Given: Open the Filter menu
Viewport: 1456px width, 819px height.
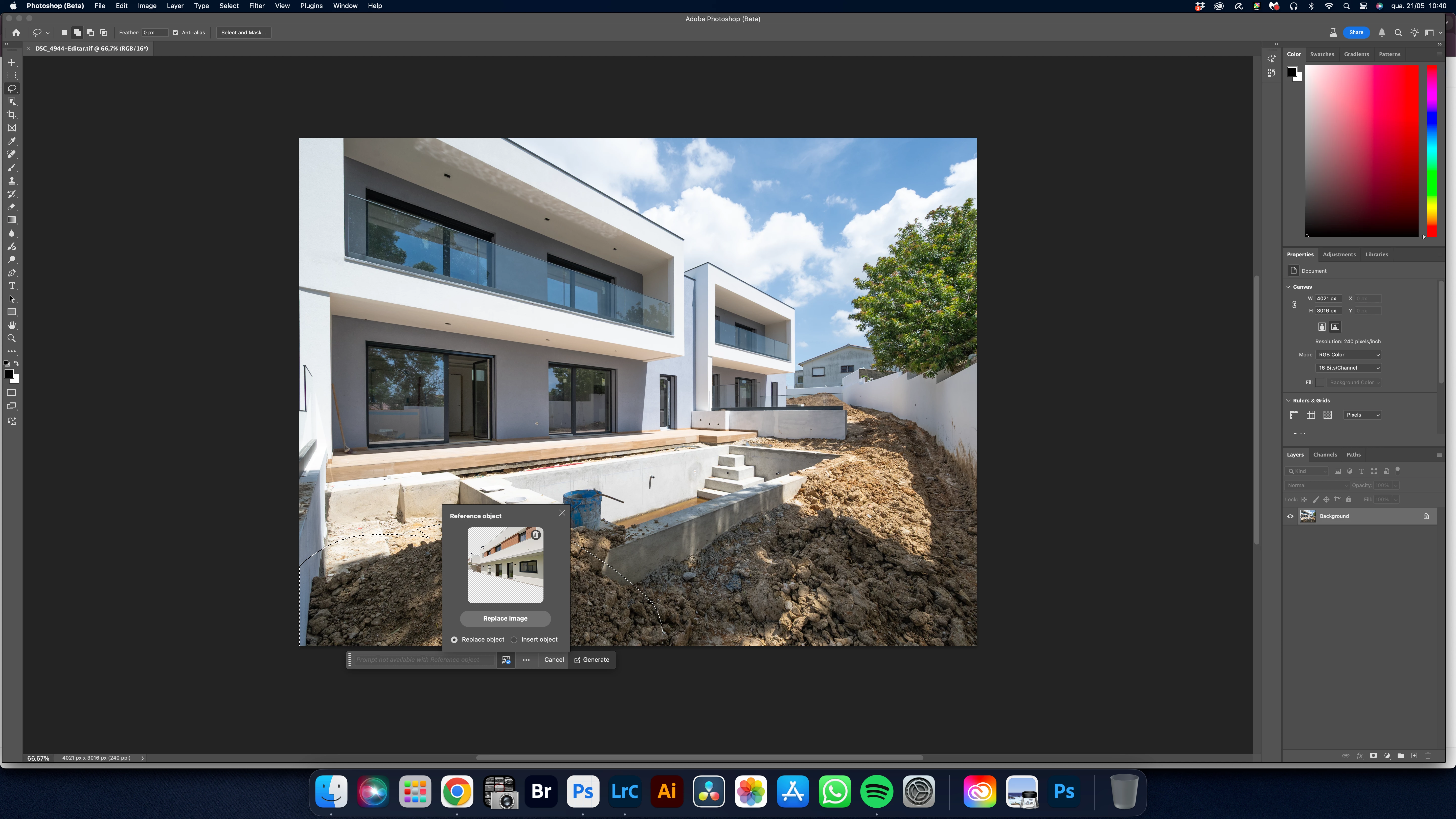Looking at the screenshot, I should 257,6.
